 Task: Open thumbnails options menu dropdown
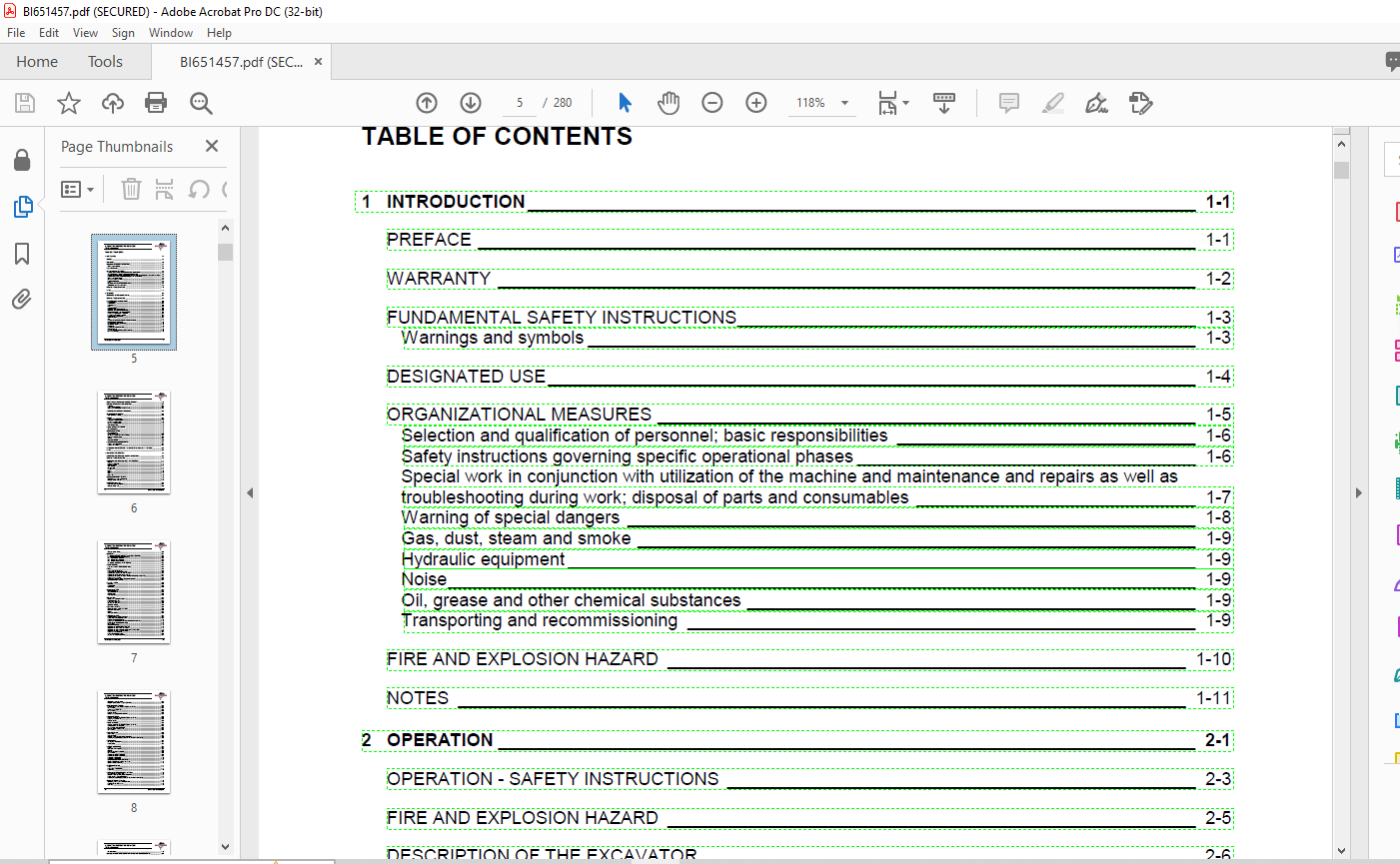tap(77, 189)
